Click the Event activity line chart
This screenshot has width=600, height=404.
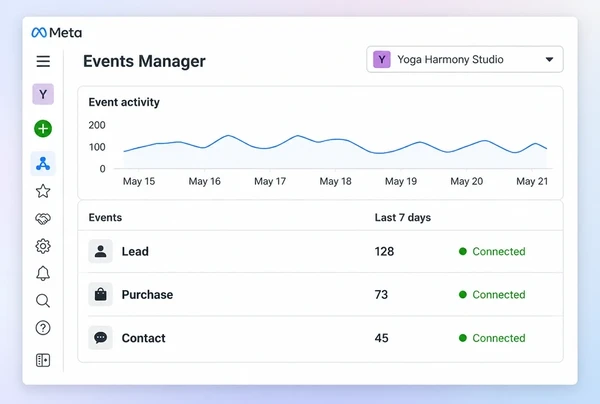click(x=335, y=151)
